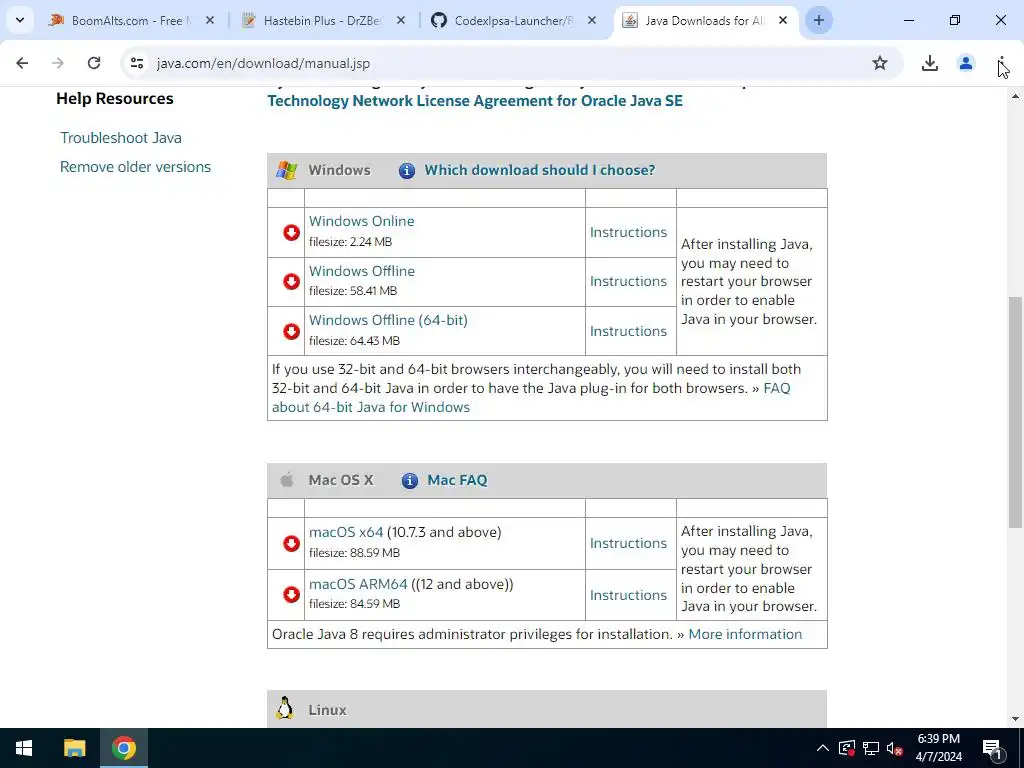1024x768 pixels.
Task: Open the notification center icon
Action: (992, 748)
